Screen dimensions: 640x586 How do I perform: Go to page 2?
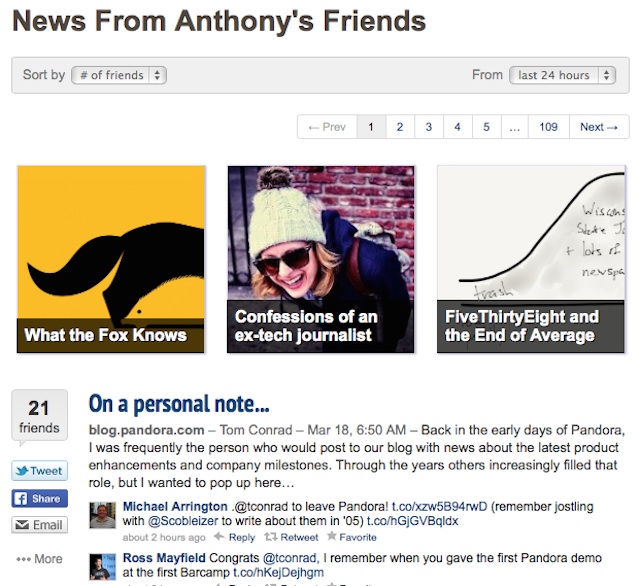point(400,127)
